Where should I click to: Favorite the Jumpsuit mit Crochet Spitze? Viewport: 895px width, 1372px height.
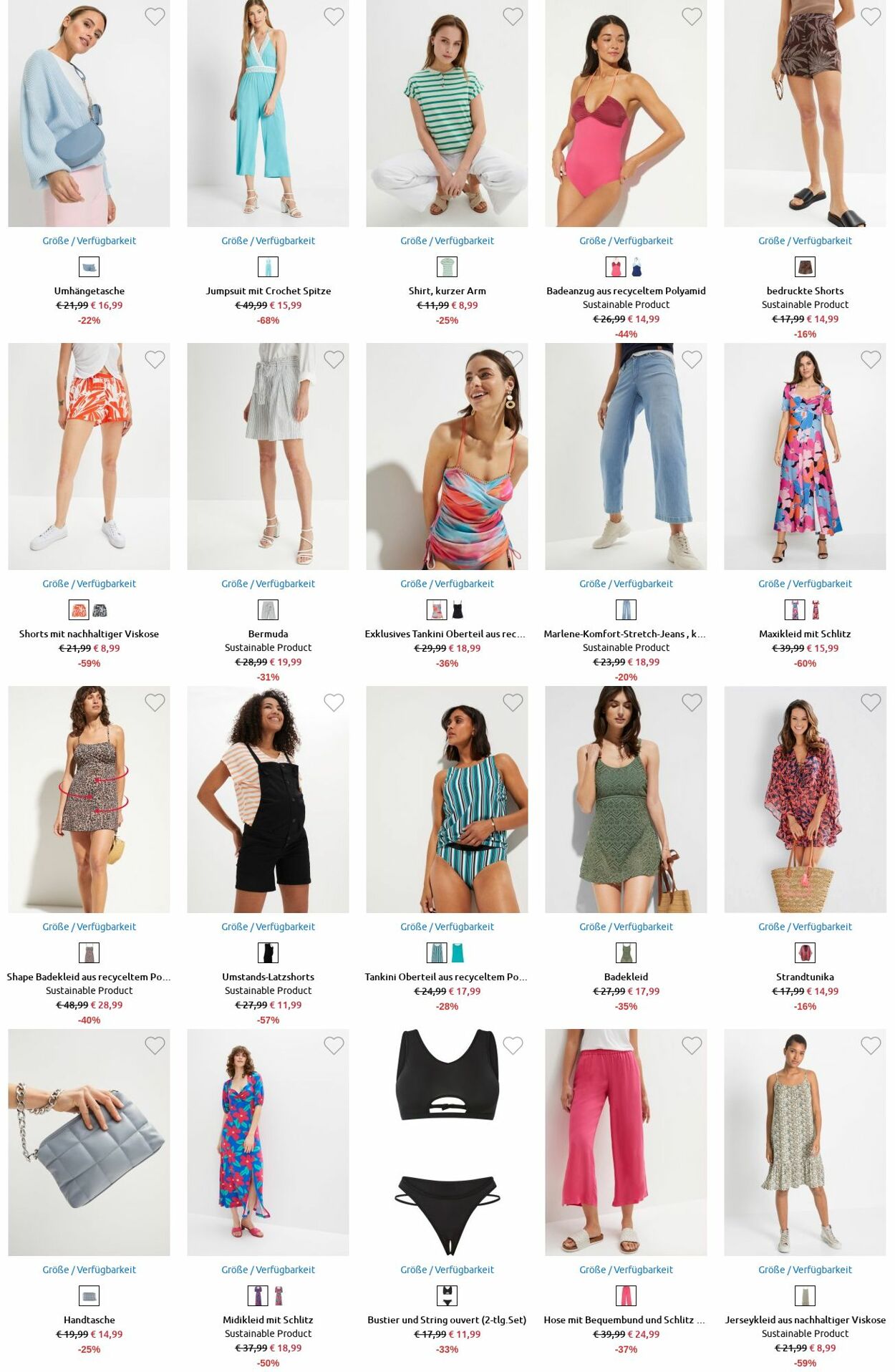(334, 16)
